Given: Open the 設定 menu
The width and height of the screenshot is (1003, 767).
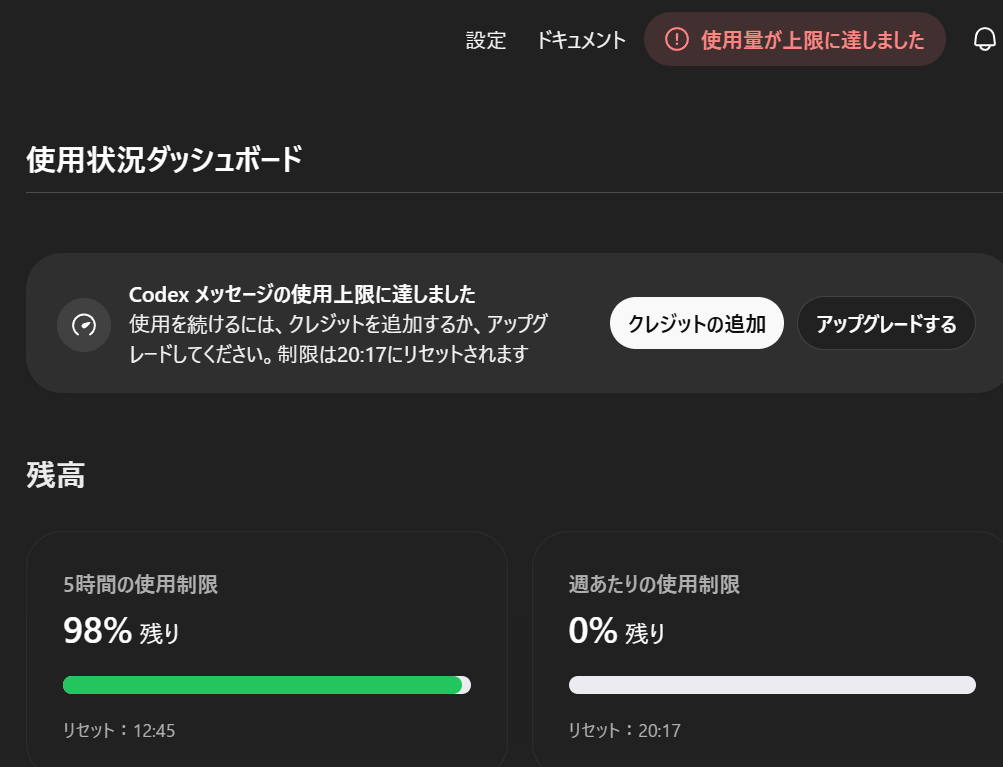Looking at the screenshot, I should click(x=486, y=41).
